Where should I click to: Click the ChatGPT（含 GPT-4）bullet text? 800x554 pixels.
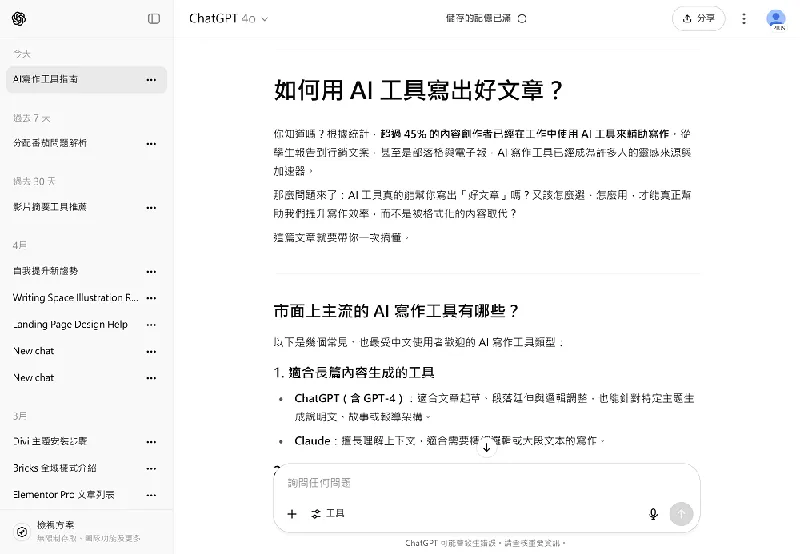tap(494, 407)
